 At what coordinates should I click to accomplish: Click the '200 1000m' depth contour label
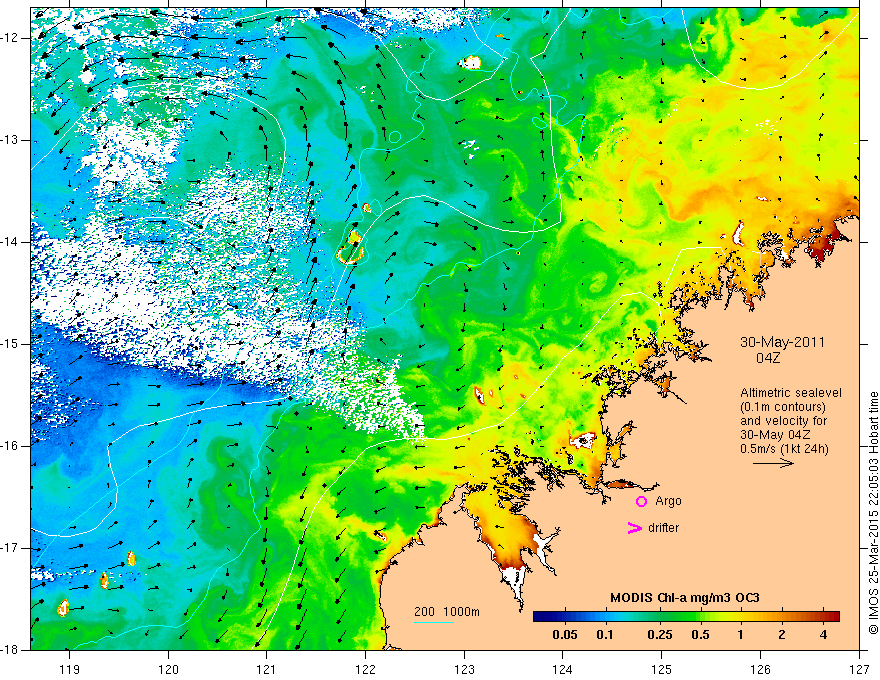[447, 612]
